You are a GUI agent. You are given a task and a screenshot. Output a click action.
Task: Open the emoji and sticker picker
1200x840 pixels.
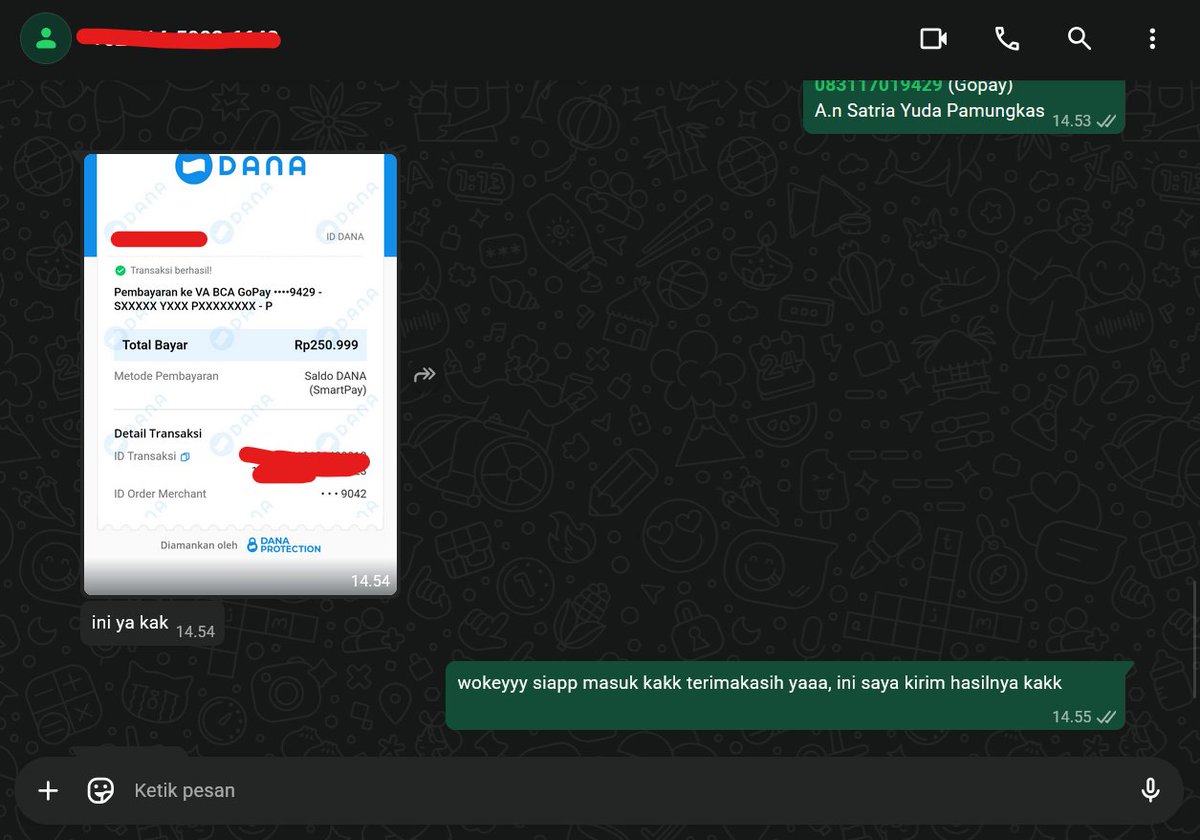[101, 791]
